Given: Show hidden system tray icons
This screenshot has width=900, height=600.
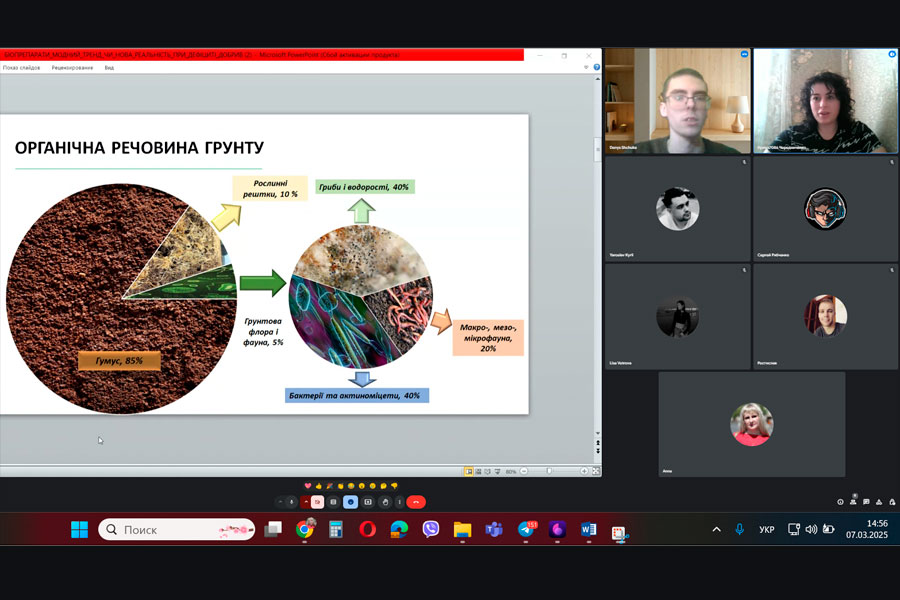Looking at the screenshot, I should [716, 529].
